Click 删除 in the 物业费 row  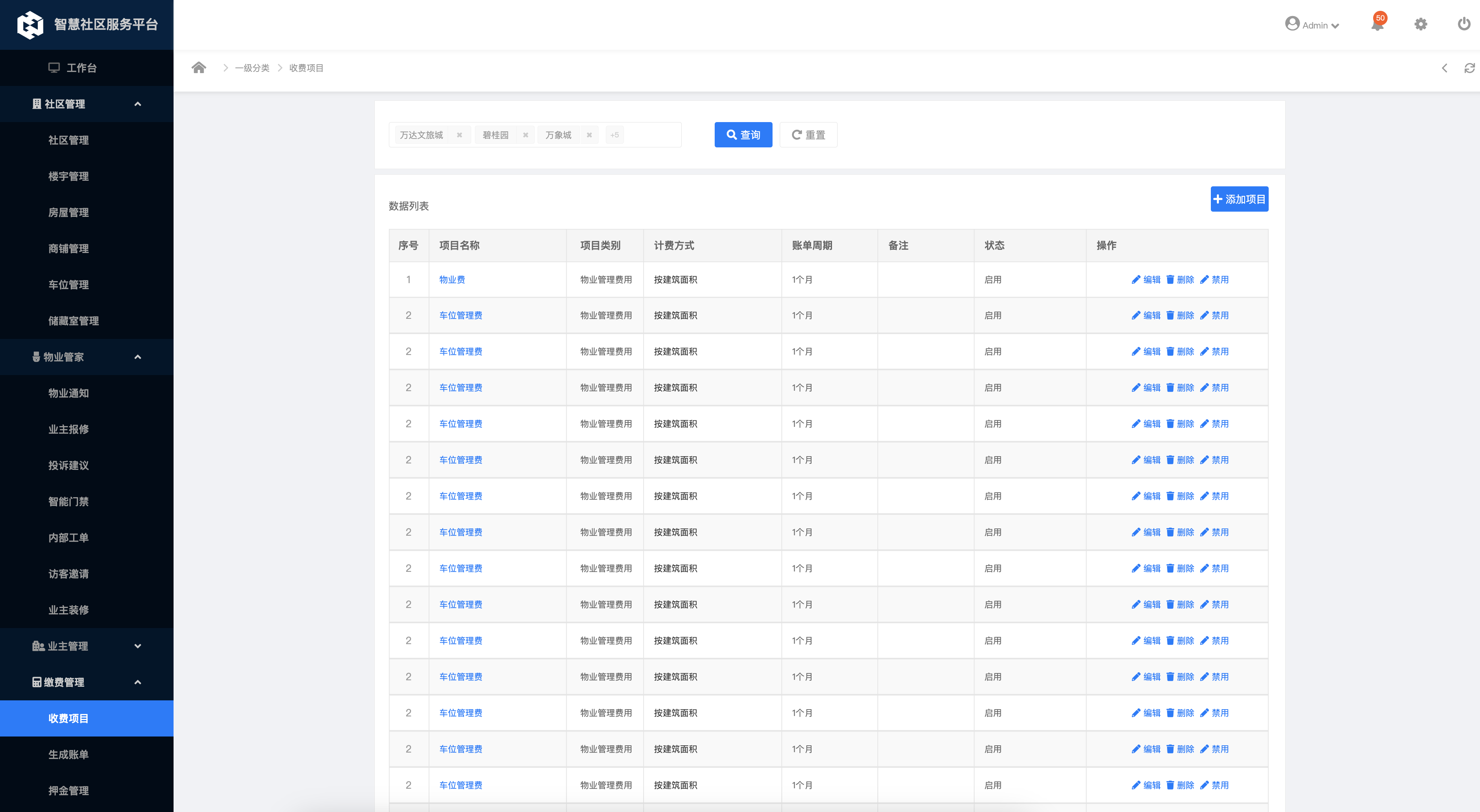pyautogui.click(x=1180, y=280)
